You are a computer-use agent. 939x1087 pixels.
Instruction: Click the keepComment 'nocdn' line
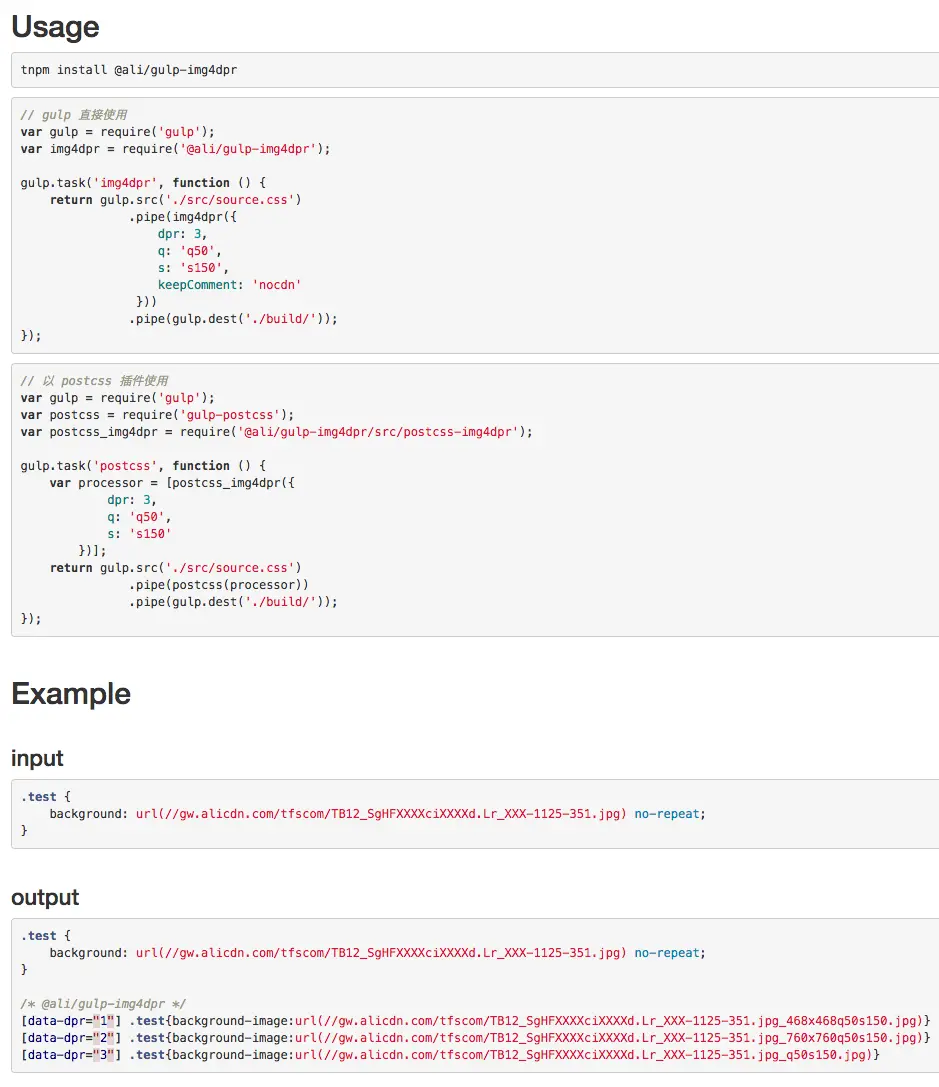click(x=229, y=285)
